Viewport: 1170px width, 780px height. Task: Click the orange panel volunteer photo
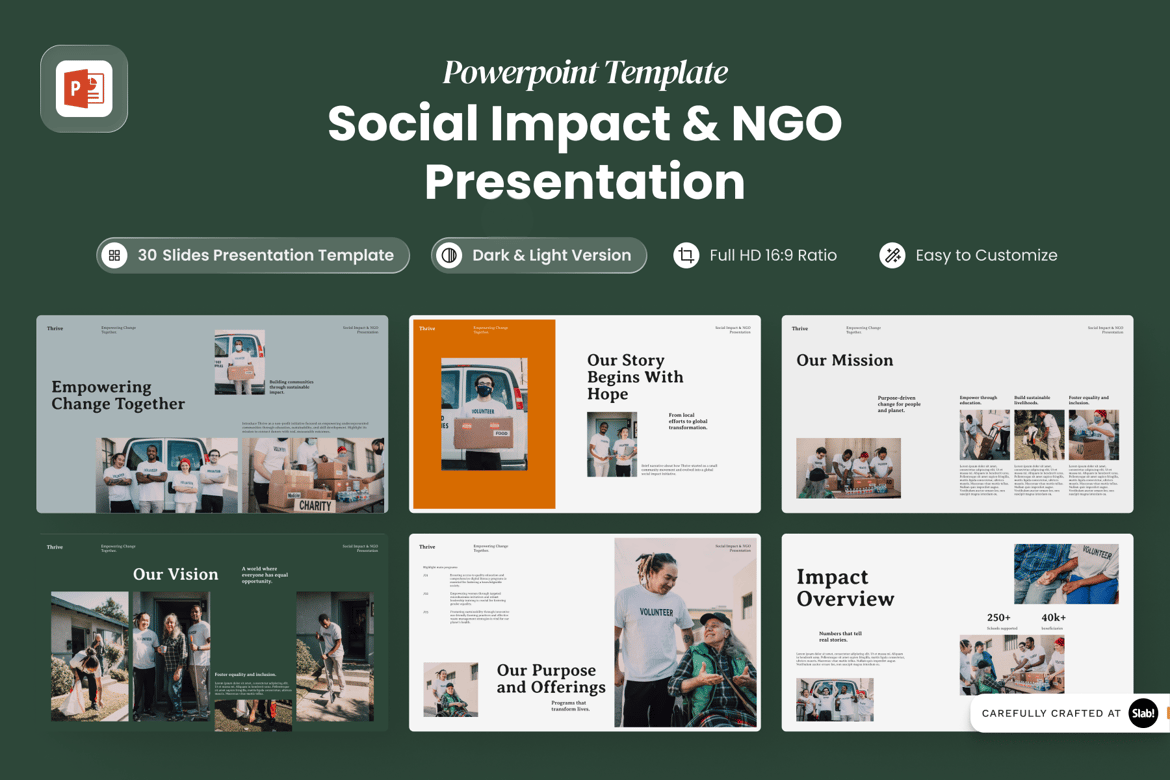[484, 414]
